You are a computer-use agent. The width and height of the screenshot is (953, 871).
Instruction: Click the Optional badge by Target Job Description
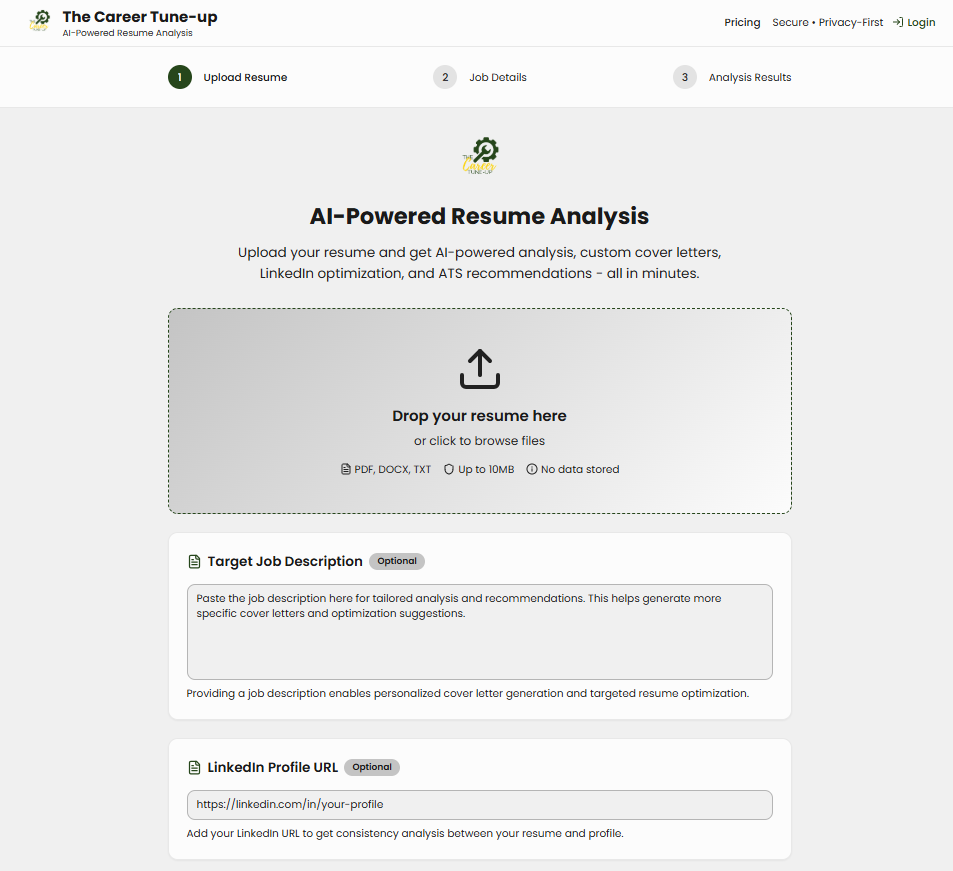(397, 561)
